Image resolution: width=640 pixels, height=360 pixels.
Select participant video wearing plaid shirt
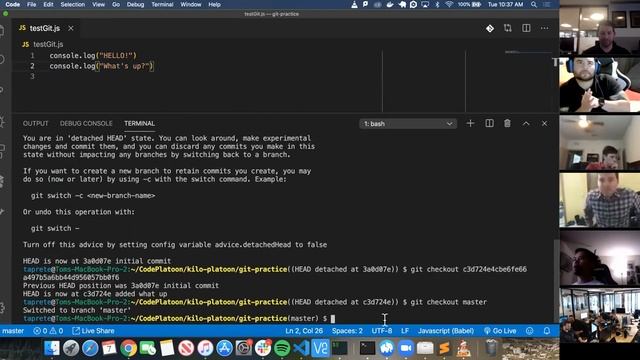tap(600, 200)
